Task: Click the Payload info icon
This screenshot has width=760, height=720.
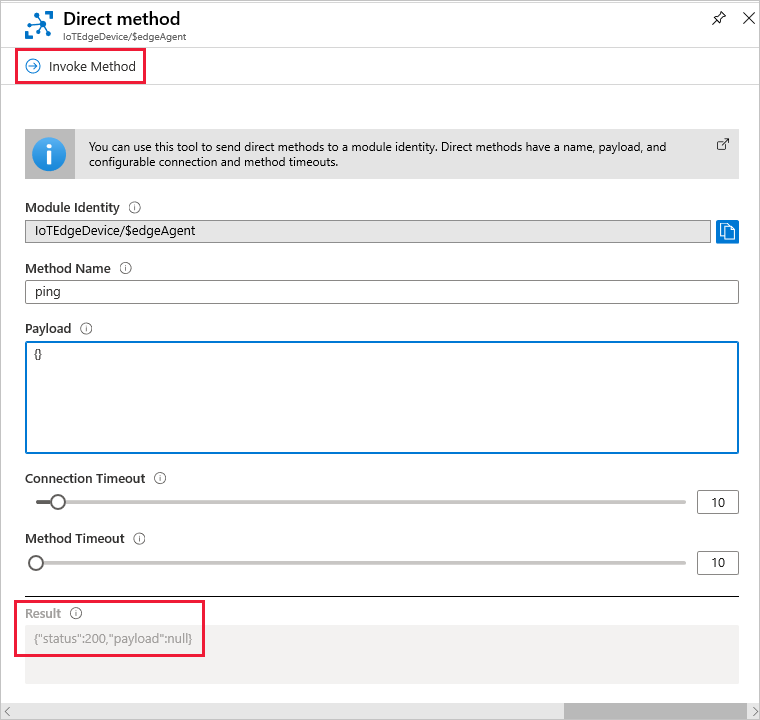Action: 86,328
